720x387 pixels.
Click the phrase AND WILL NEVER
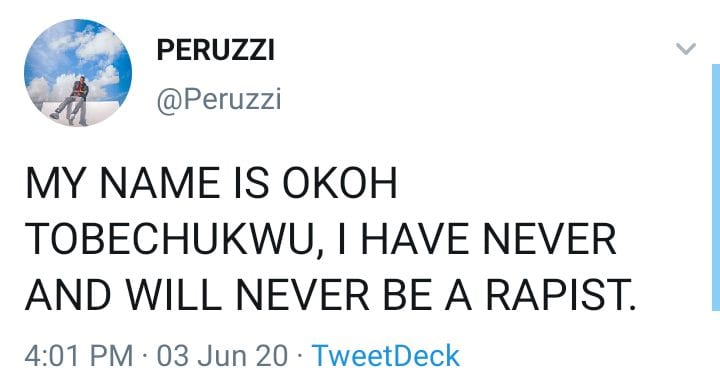[197, 294]
